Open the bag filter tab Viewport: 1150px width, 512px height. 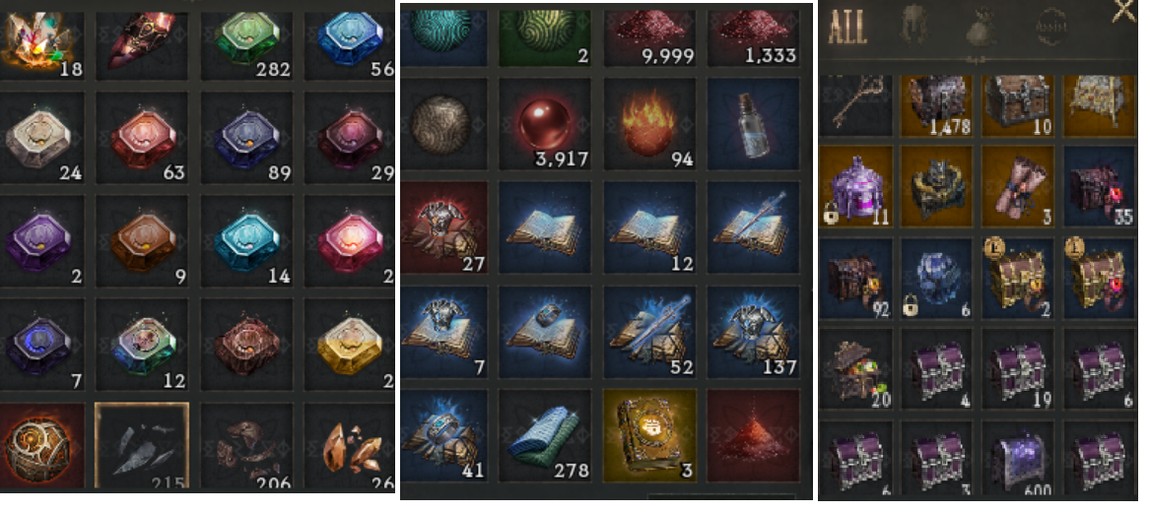pos(981,28)
